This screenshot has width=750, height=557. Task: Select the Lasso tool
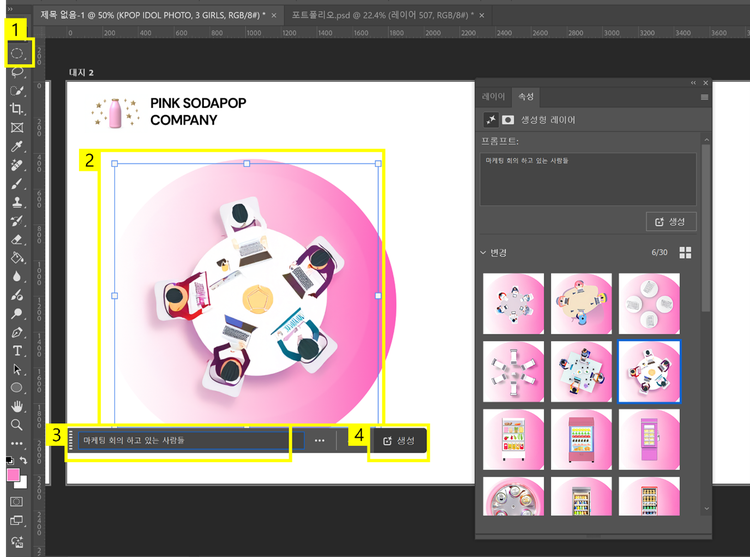point(17,72)
